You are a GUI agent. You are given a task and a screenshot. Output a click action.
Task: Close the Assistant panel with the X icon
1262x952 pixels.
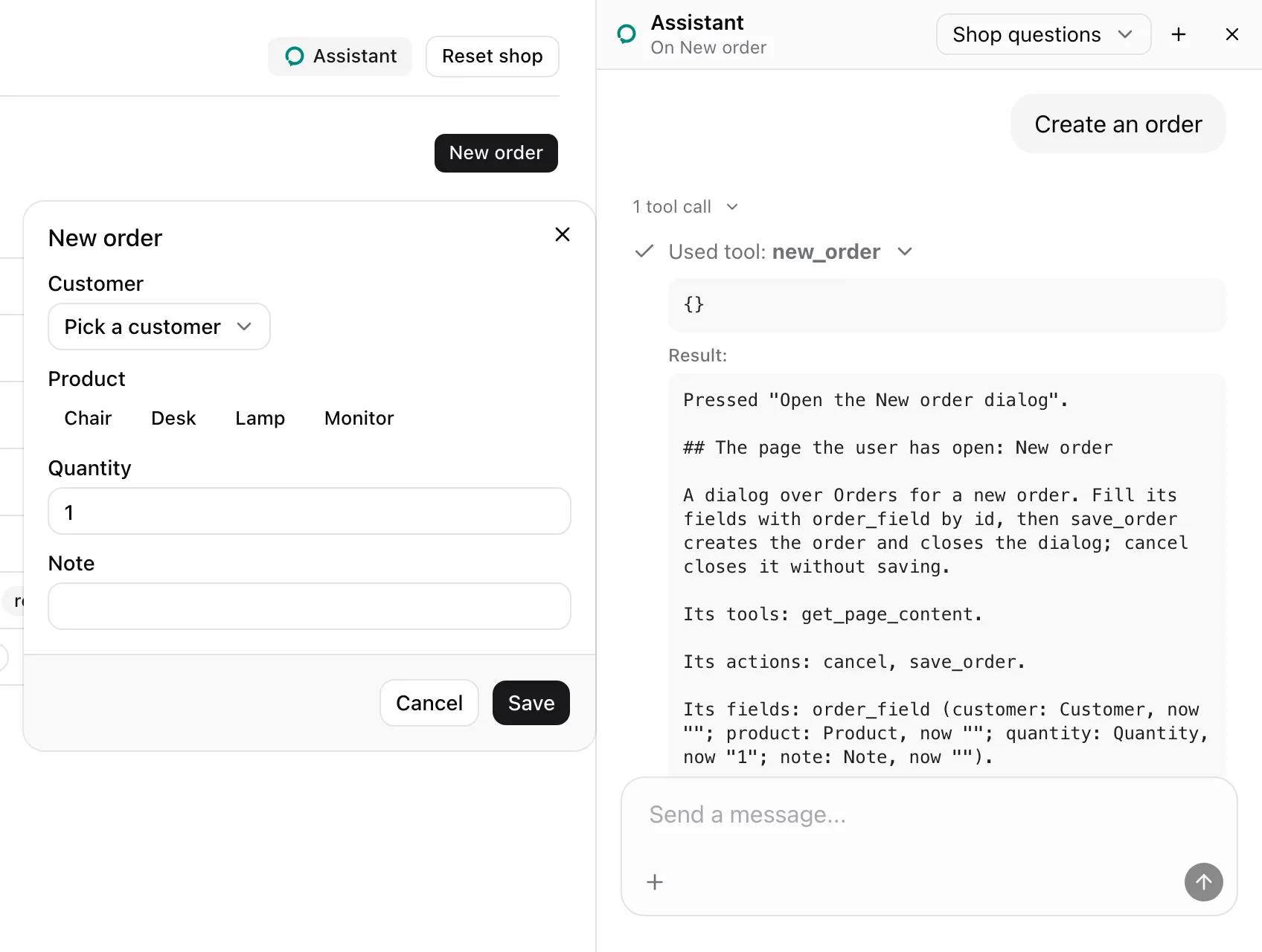(1232, 34)
